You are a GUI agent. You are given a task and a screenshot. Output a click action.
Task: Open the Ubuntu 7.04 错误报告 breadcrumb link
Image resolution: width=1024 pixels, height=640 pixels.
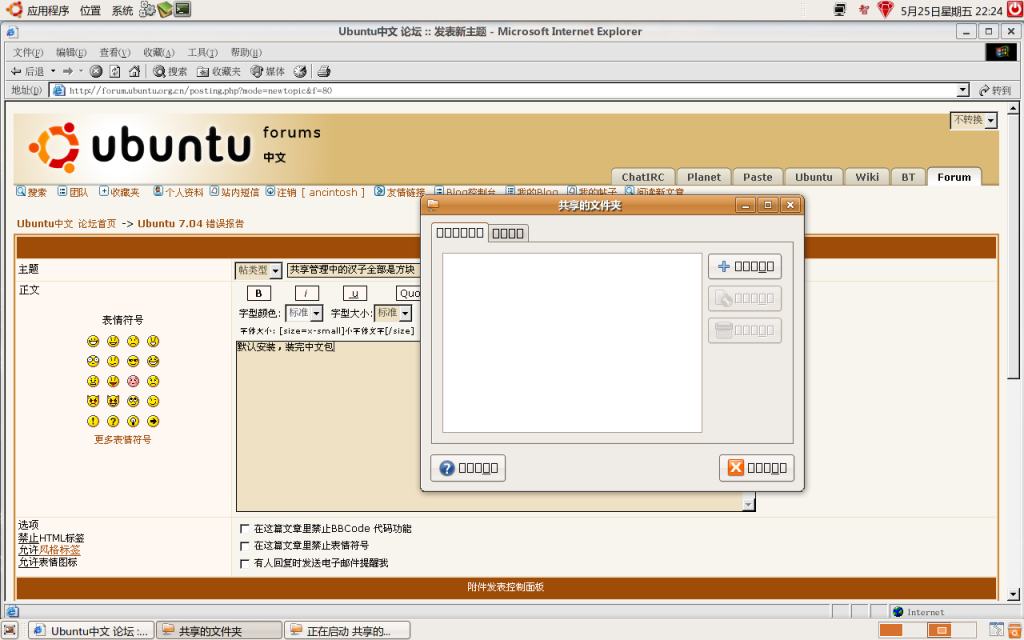coord(191,223)
